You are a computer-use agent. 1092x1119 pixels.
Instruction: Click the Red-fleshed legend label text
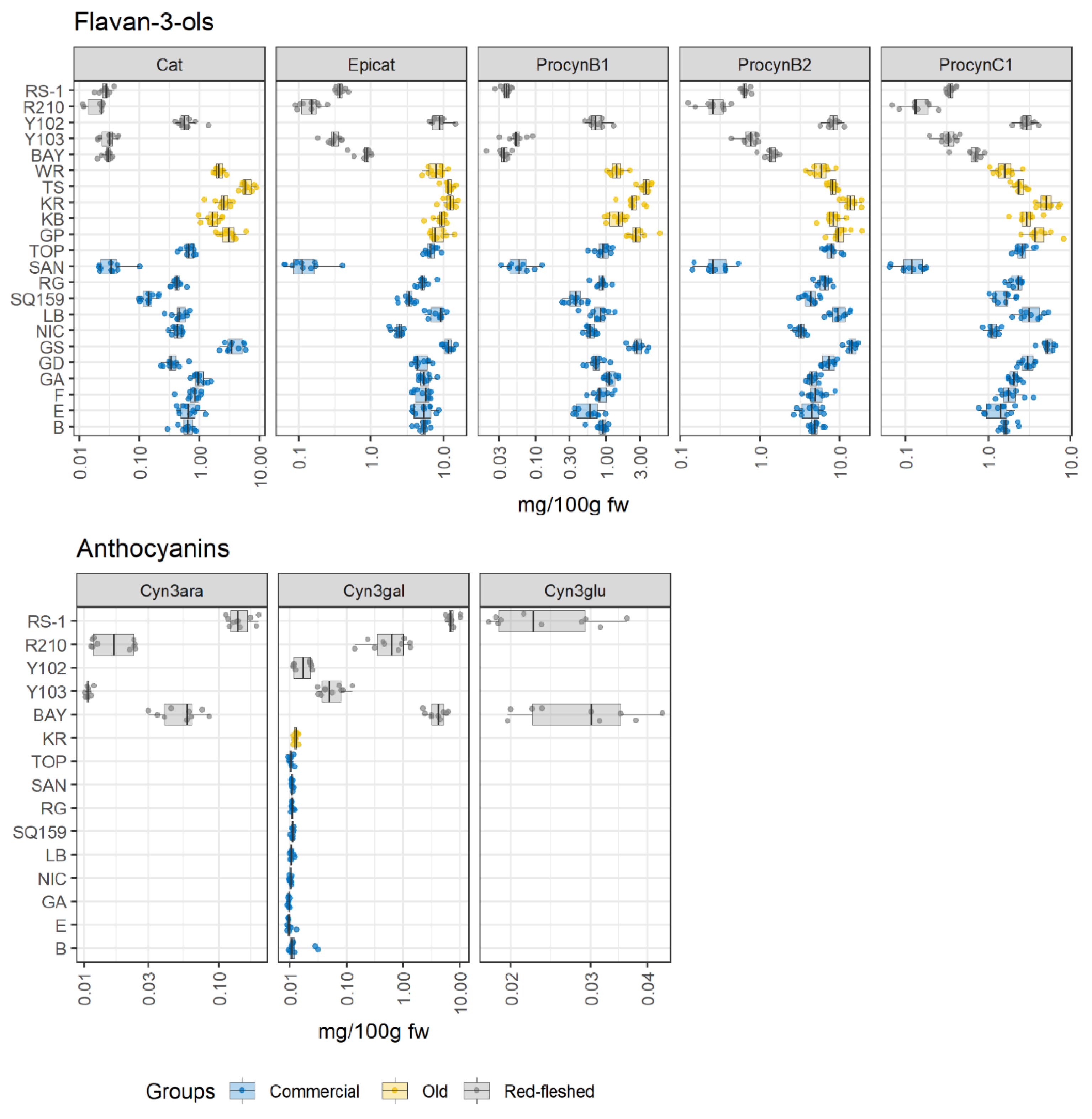(x=549, y=1091)
